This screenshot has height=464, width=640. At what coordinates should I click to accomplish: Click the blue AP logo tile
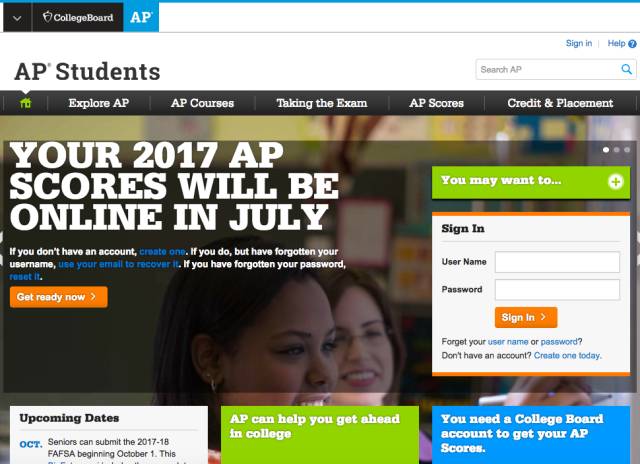(141, 17)
